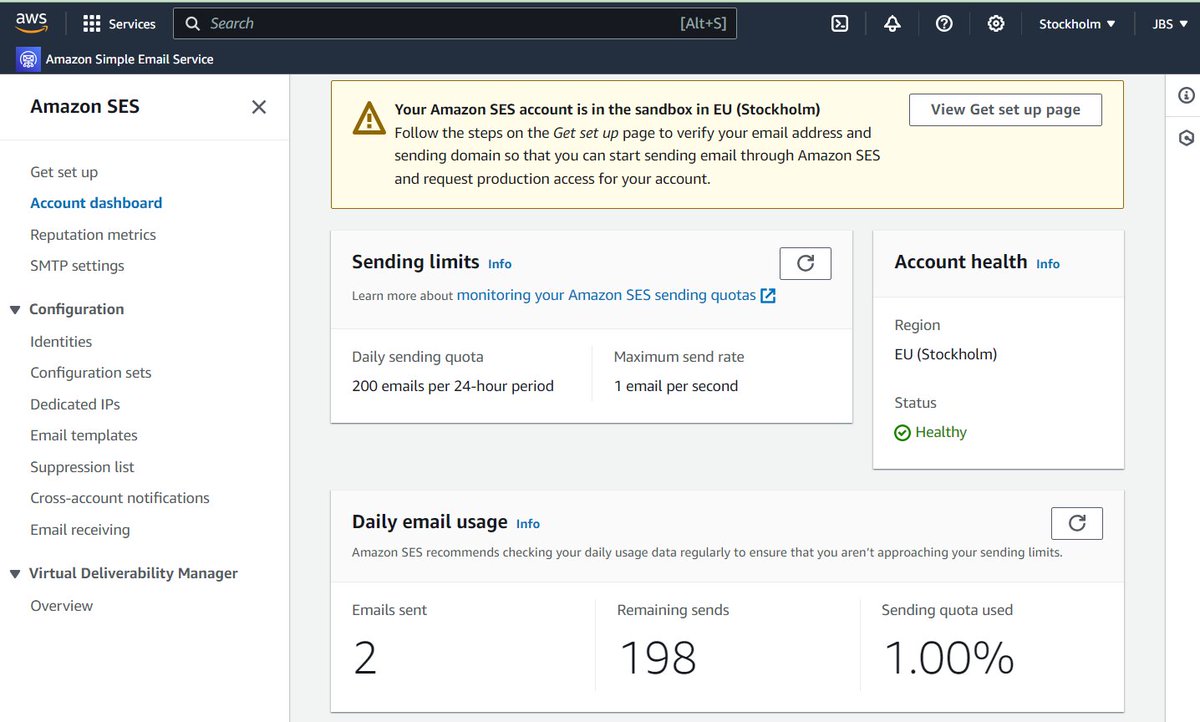Click the Sending quota used '1.00%'
Image resolution: width=1200 pixels, height=722 pixels.
tap(949, 658)
